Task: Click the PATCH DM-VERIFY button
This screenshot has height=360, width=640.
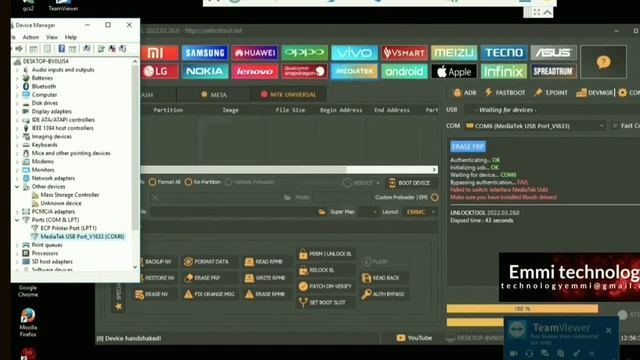Action: (x=325, y=287)
